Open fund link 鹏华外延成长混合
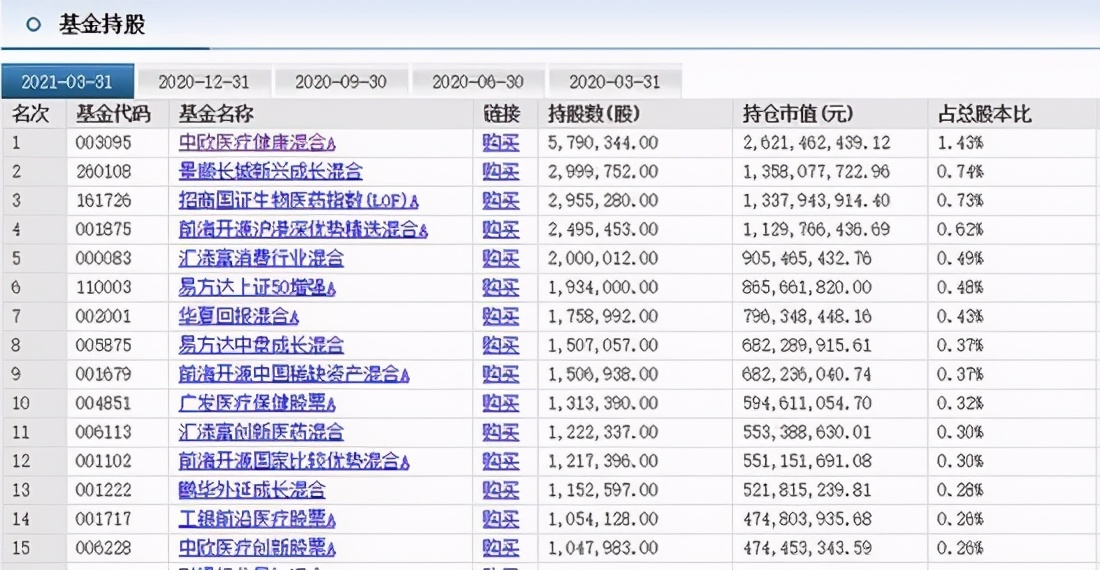This screenshot has height=570, width=1100. pos(252,489)
